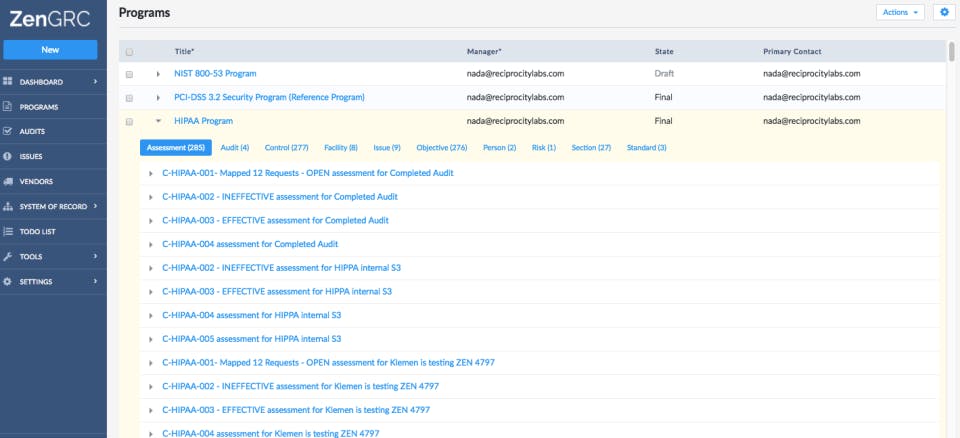Sort by the Primary Contact column header
This screenshot has width=960, height=438.
point(792,52)
